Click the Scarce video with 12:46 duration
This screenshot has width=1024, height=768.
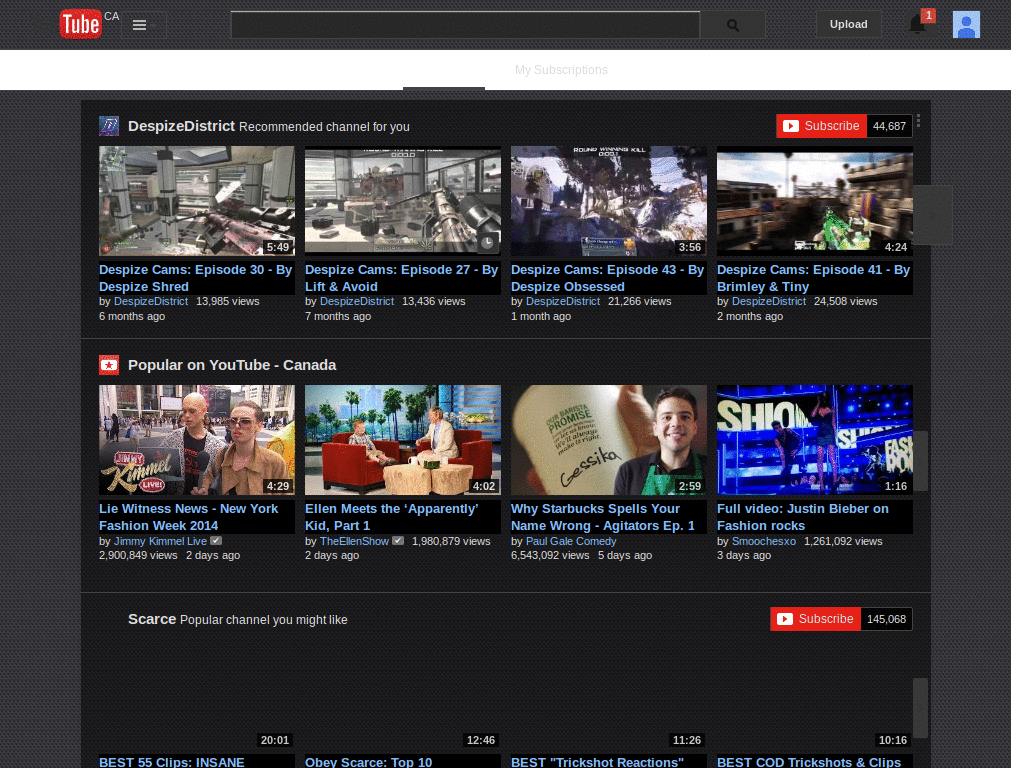pyautogui.click(x=403, y=694)
